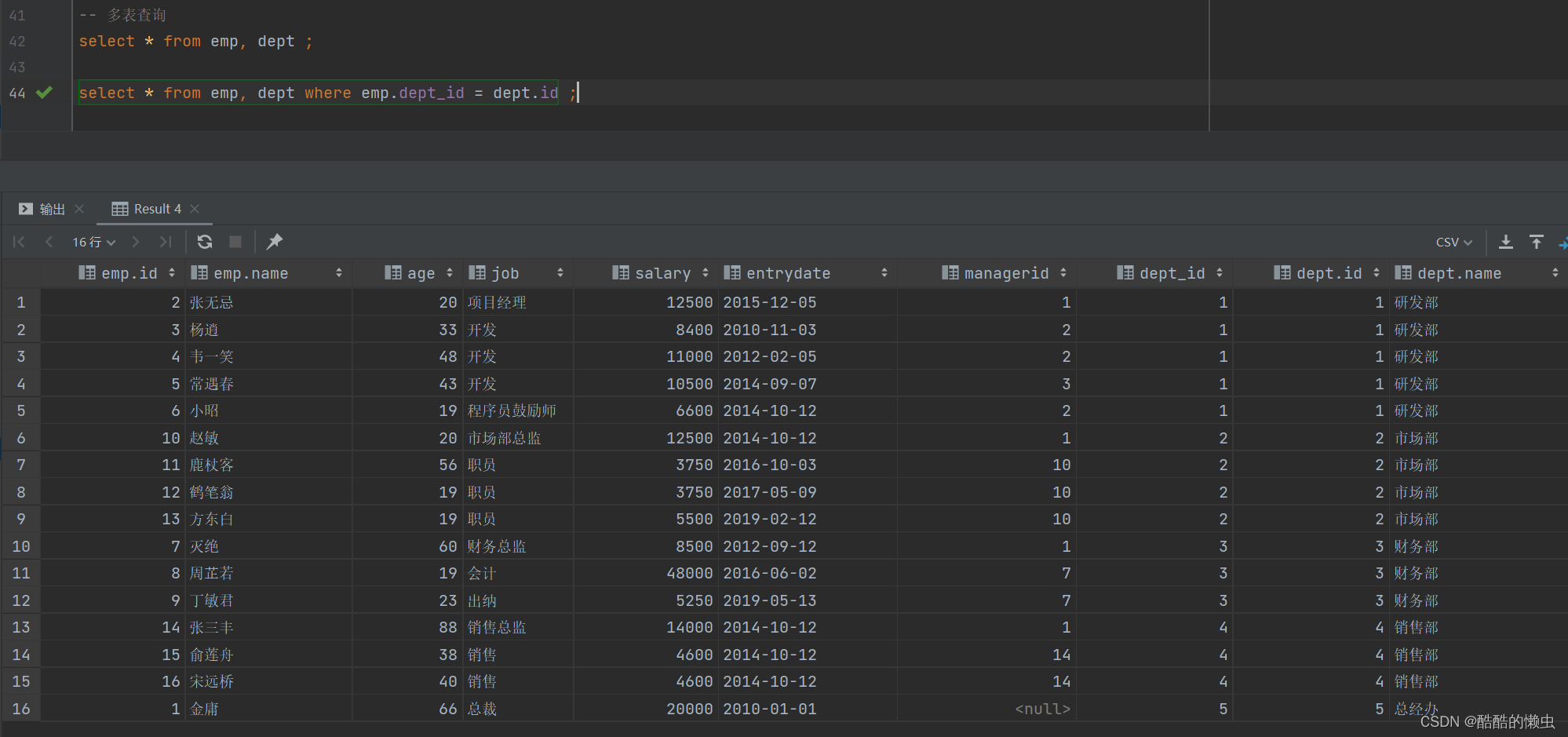Click the query text on line 42
This screenshot has height=737, width=1568.
point(195,41)
